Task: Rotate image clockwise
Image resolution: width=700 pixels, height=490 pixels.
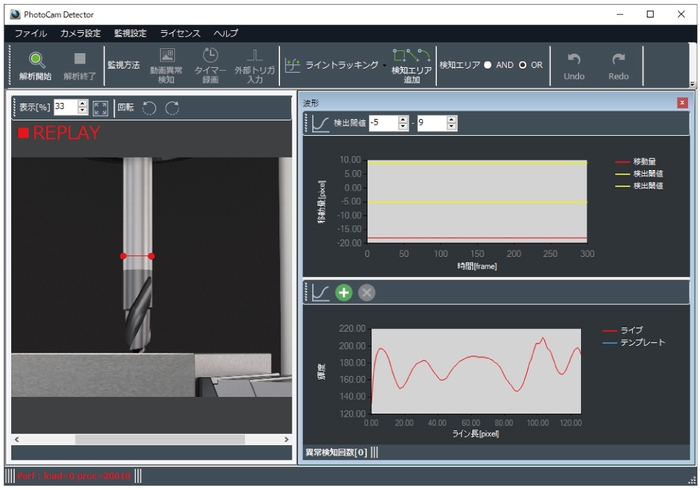Action: [x=172, y=108]
